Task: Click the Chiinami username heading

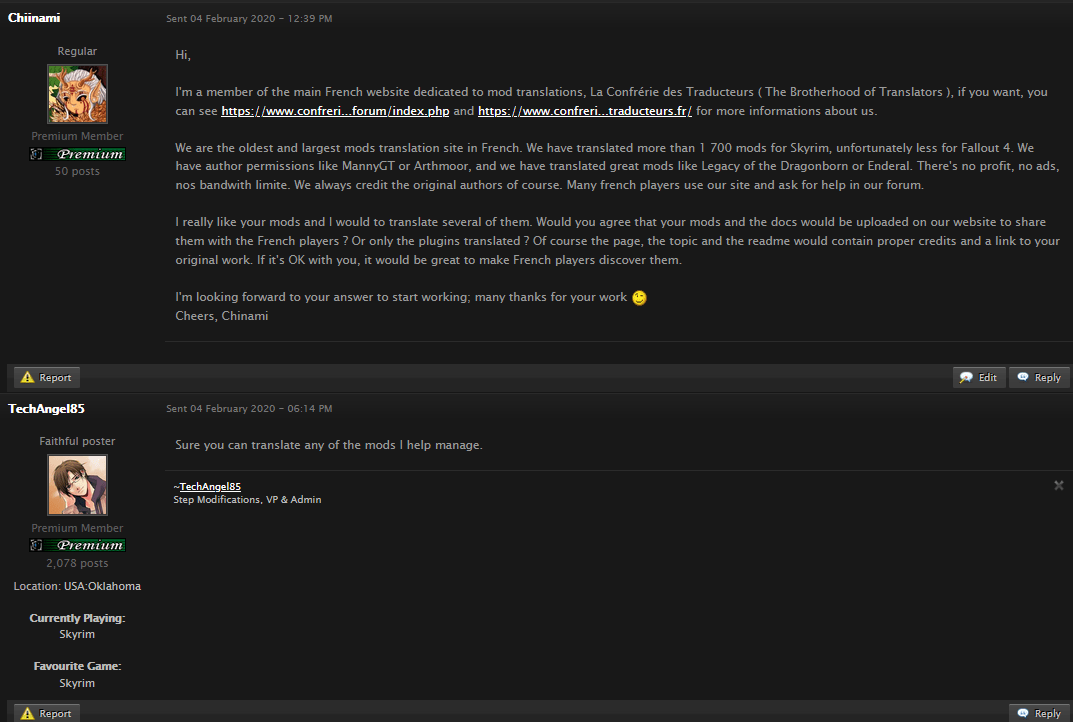Action: pos(34,18)
